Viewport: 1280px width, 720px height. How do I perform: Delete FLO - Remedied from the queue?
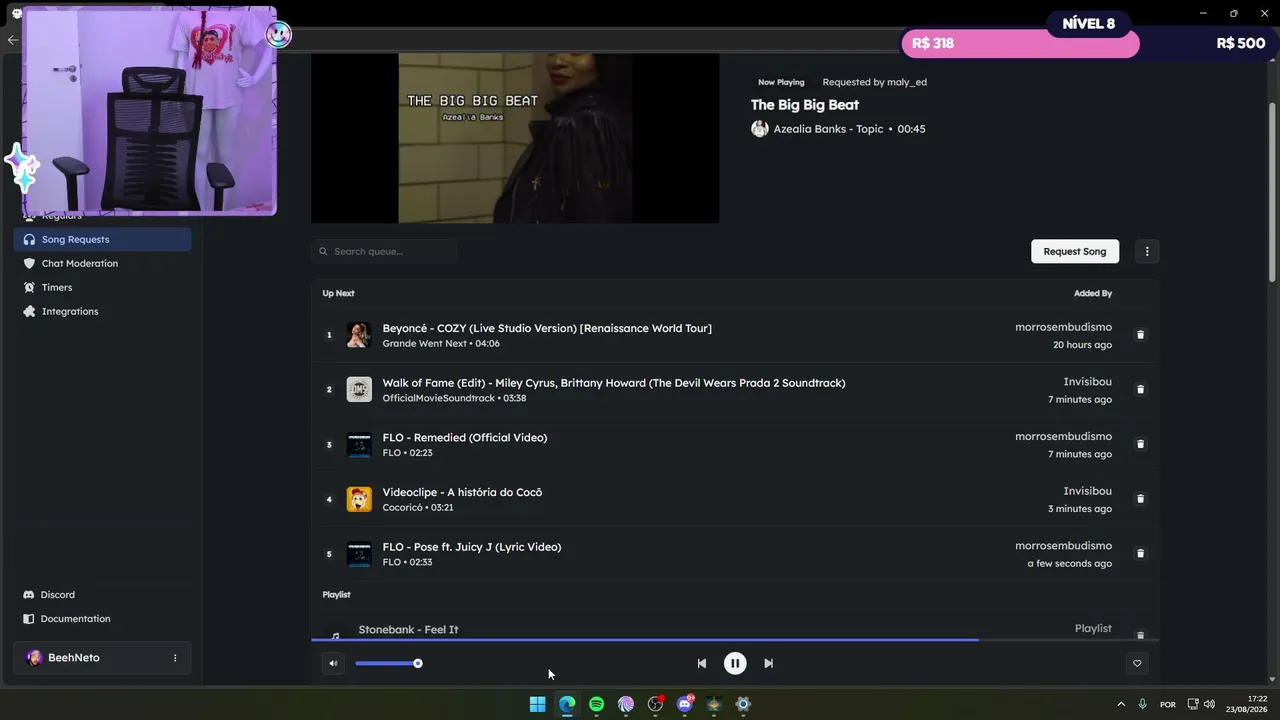coord(1140,444)
